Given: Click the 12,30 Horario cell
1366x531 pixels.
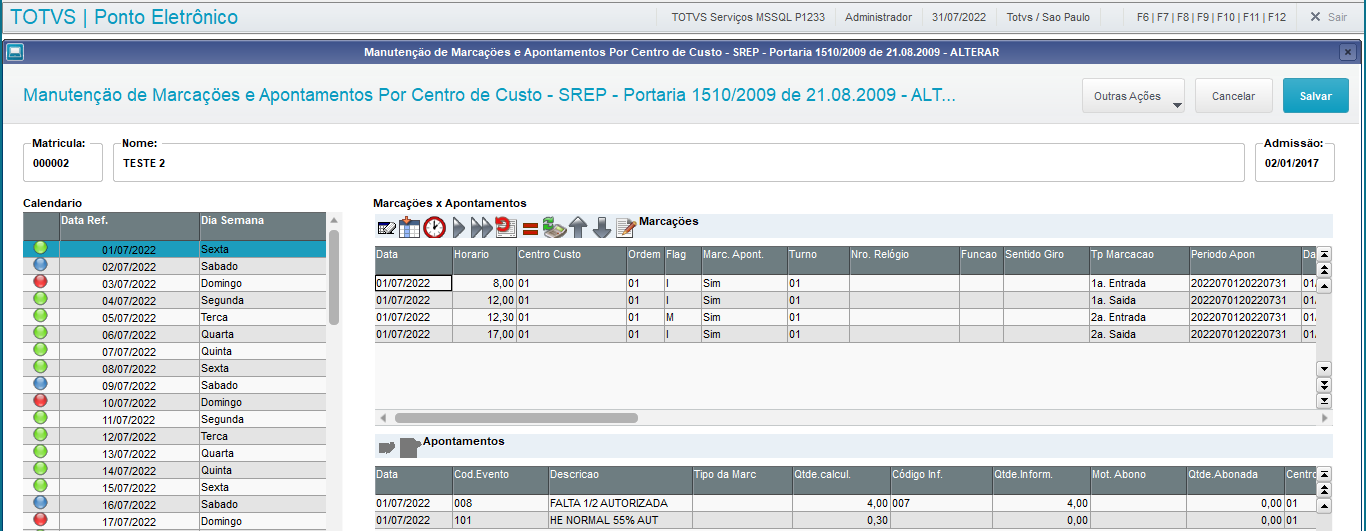Looking at the screenshot, I should 484,317.
